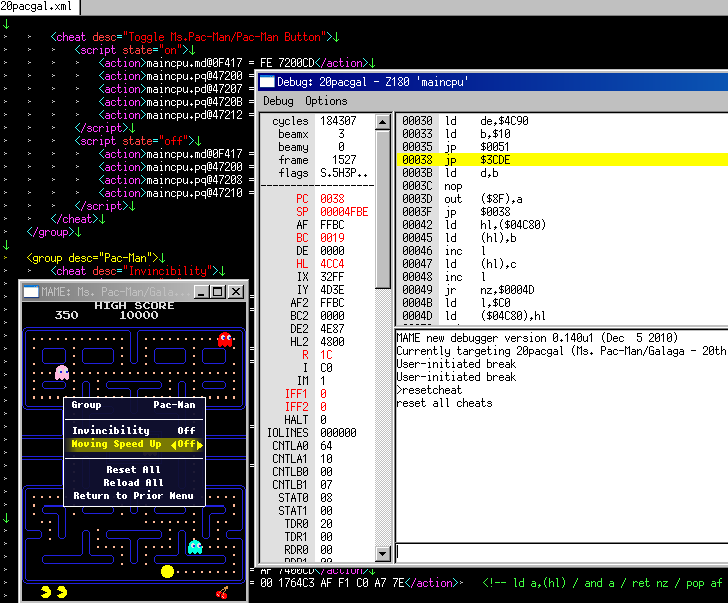
Task: Click the cherry bonus icon in game
Action: point(222,592)
